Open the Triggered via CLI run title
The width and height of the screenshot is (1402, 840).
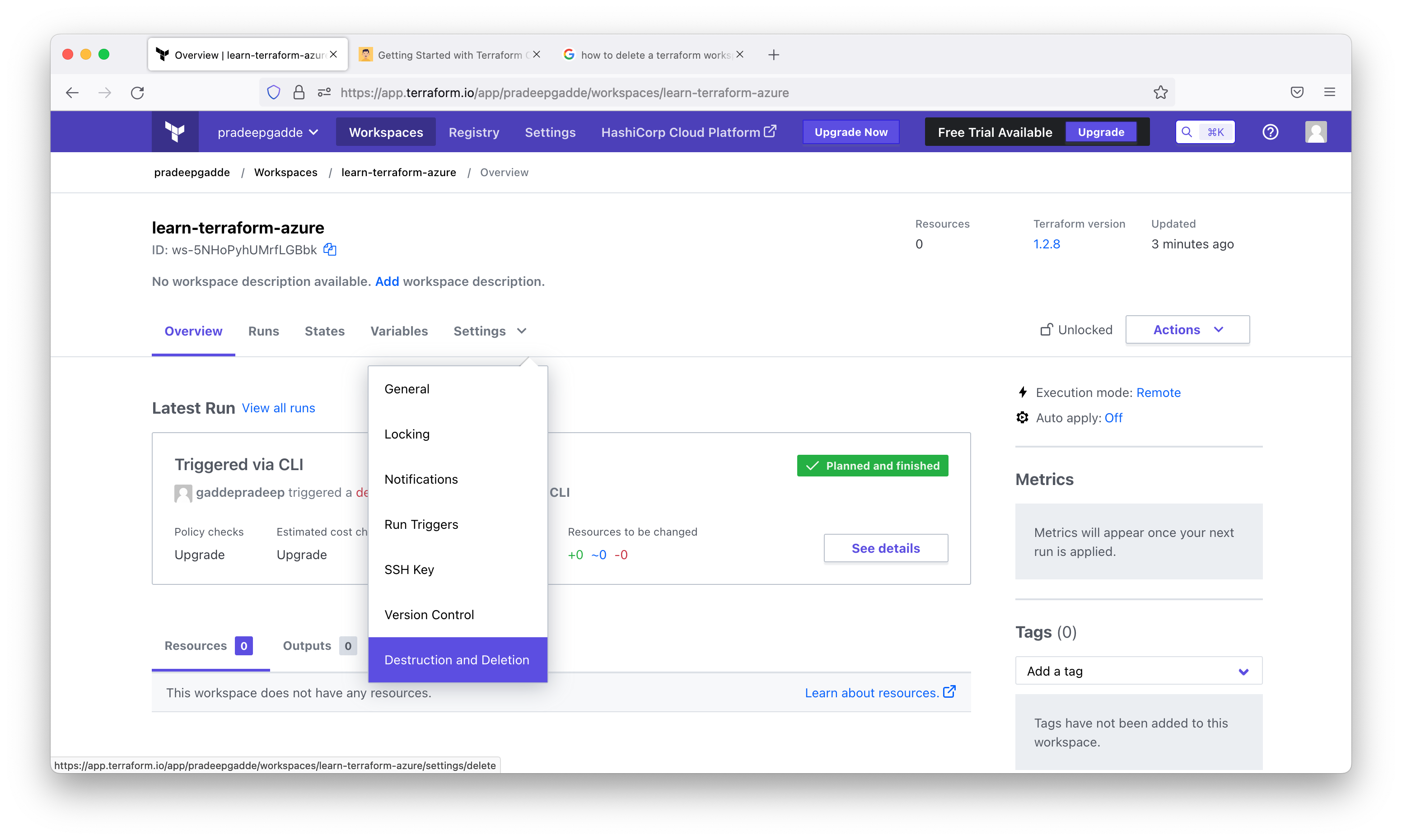coord(239,465)
